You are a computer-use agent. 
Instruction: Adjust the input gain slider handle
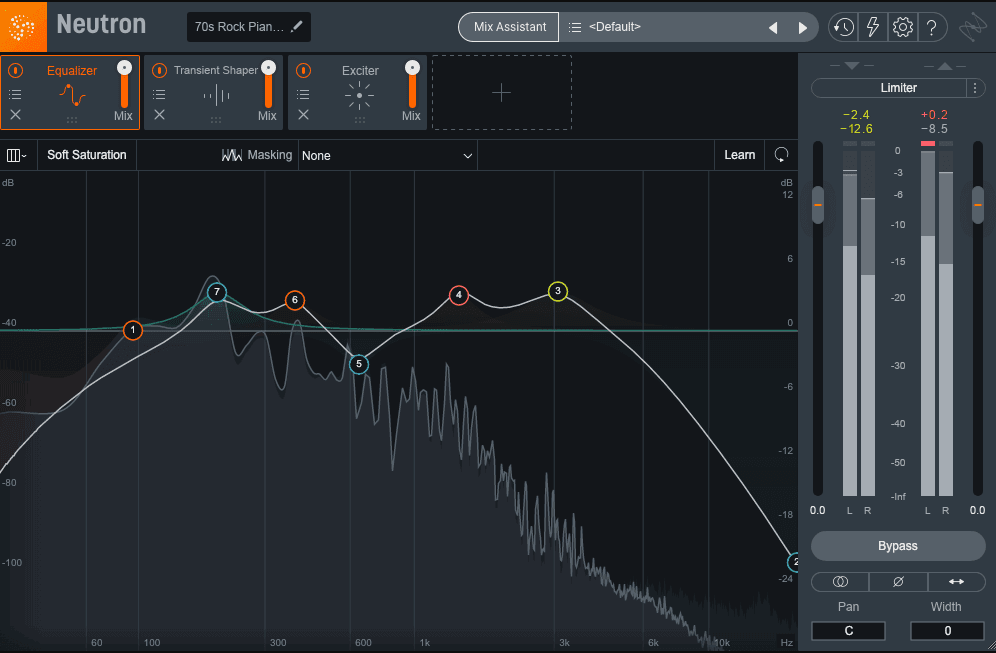coord(818,205)
